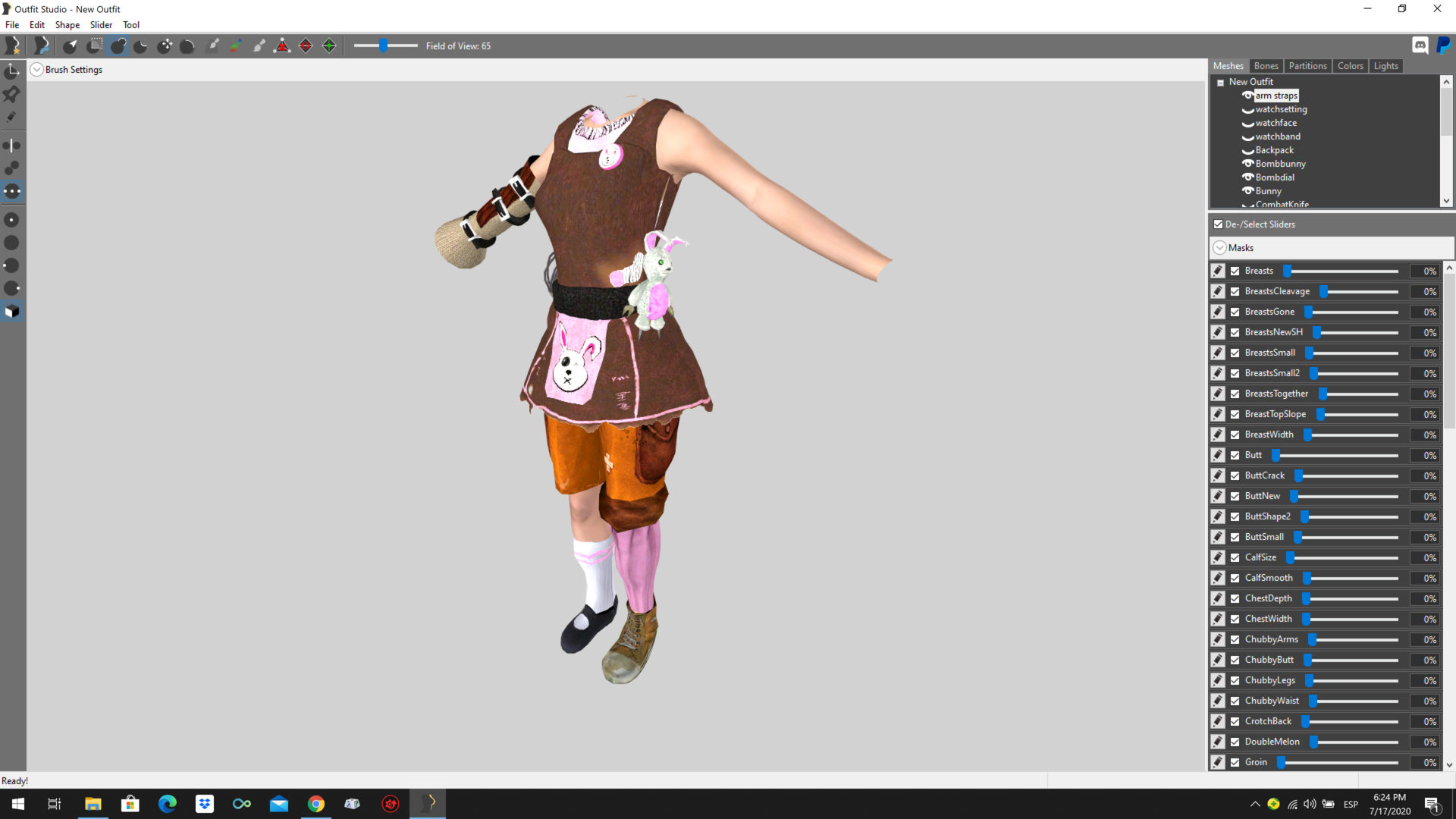Image resolution: width=1456 pixels, height=819 pixels.
Task: Select the Weight Paint brush tool
Action: coord(213,46)
